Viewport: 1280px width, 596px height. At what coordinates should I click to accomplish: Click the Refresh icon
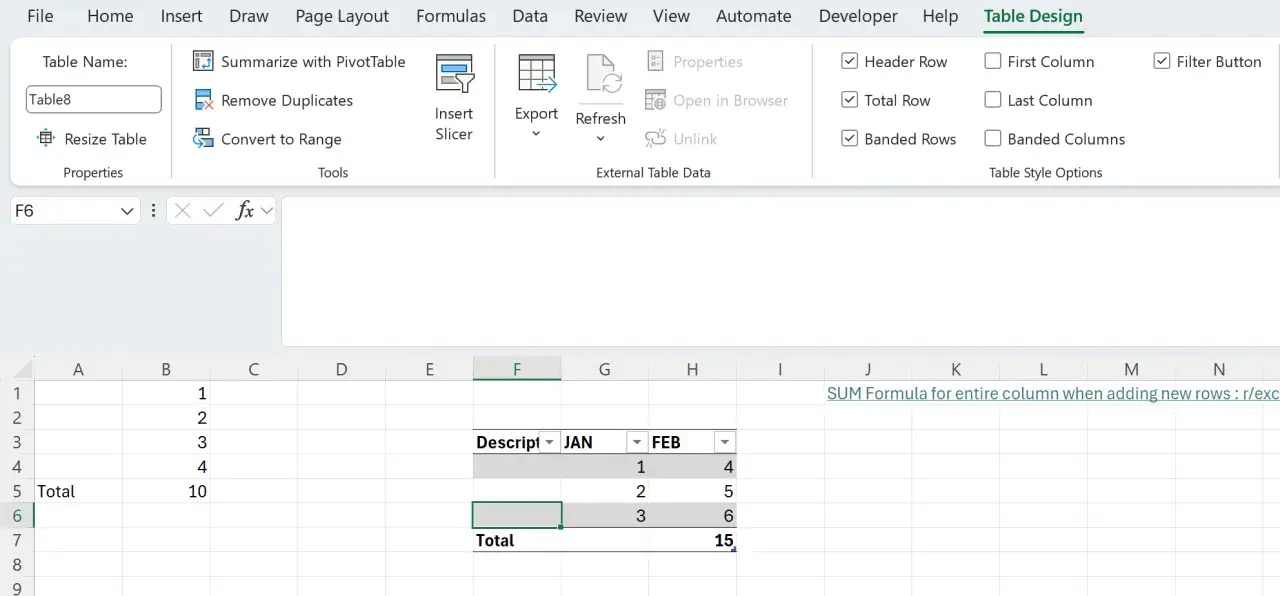click(x=602, y=76)
